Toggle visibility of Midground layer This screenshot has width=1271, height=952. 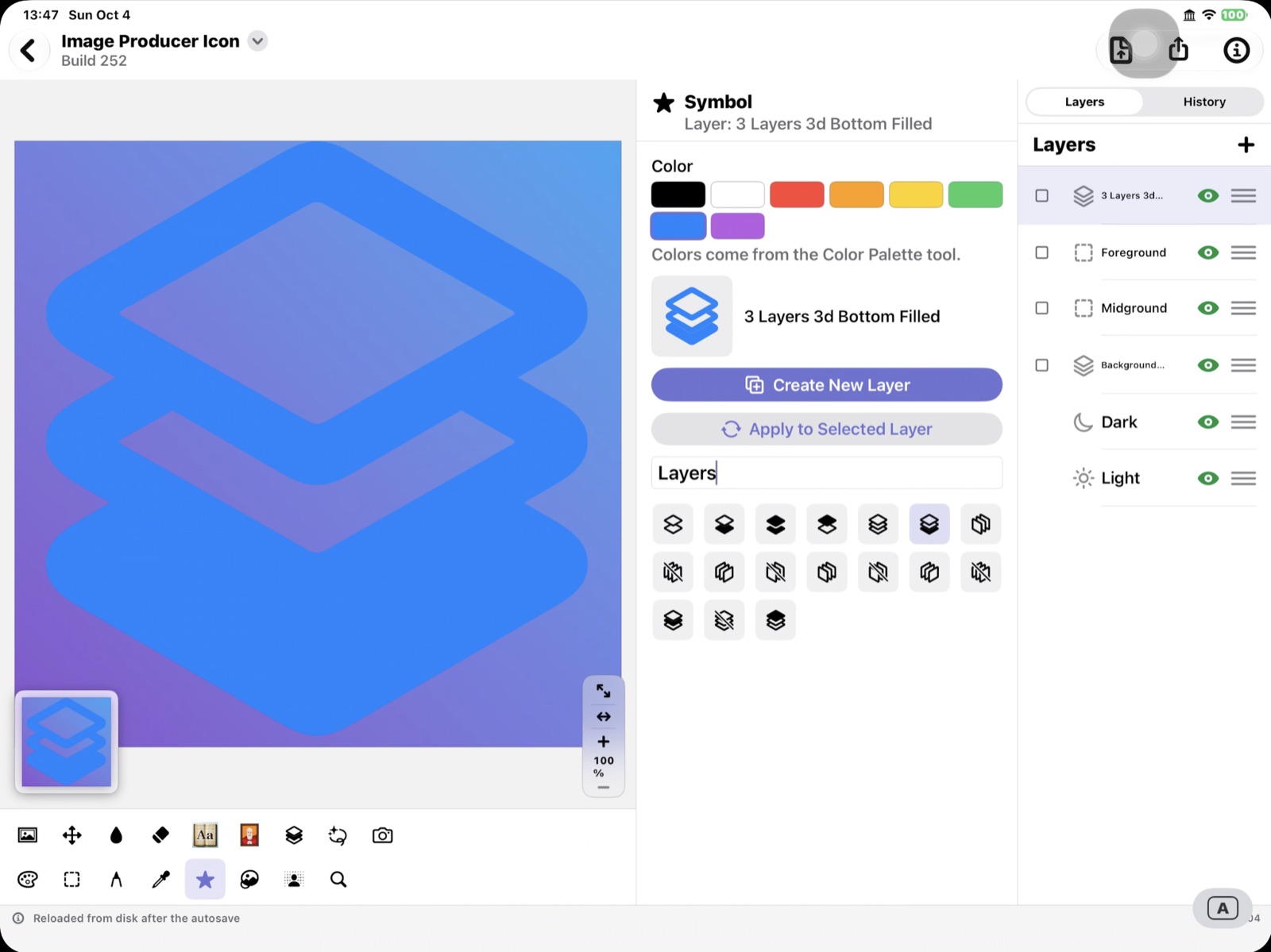(x=1207, y=308)
